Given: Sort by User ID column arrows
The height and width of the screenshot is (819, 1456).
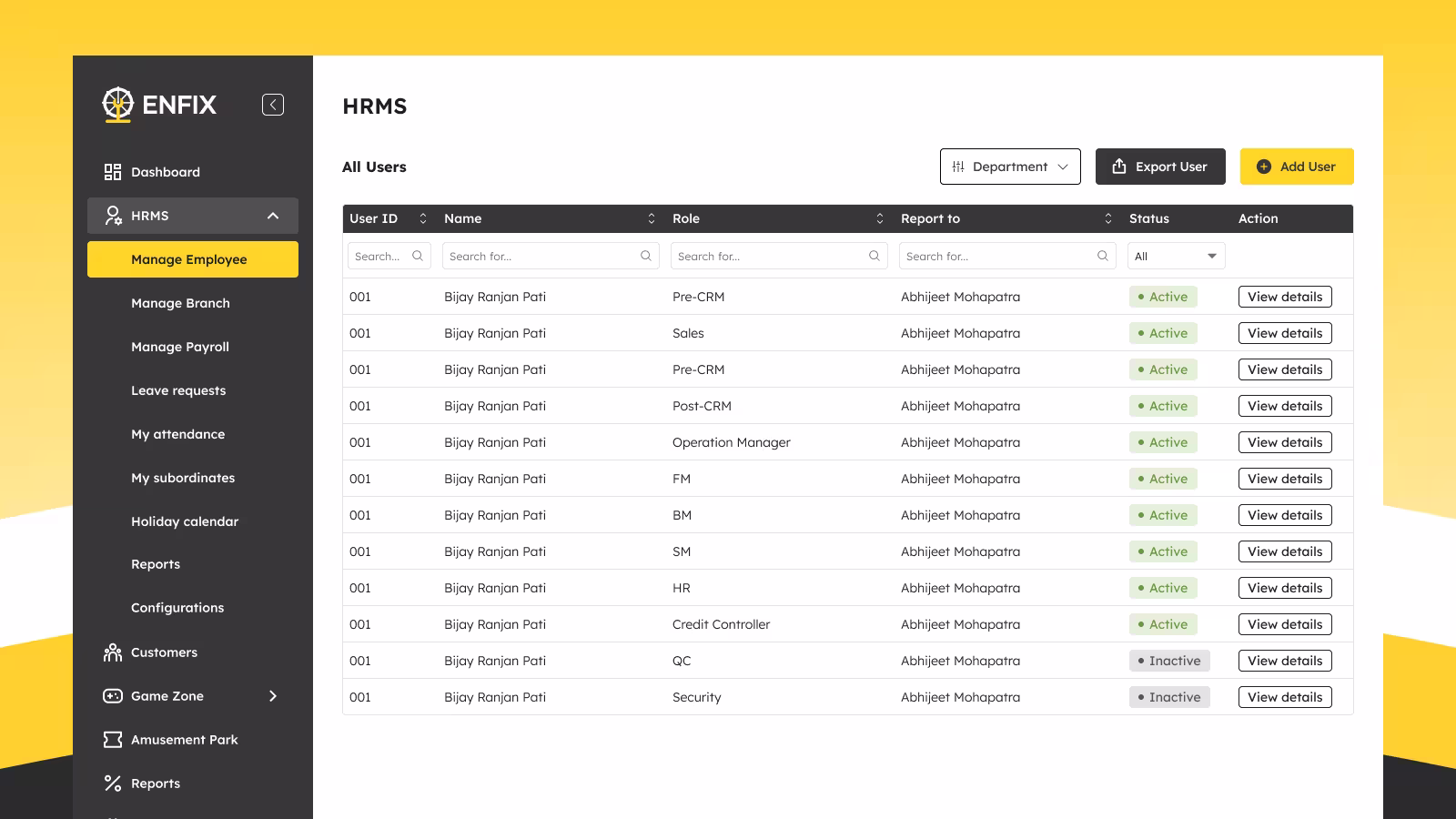Looking at the screenshot, I should [423, 218].
